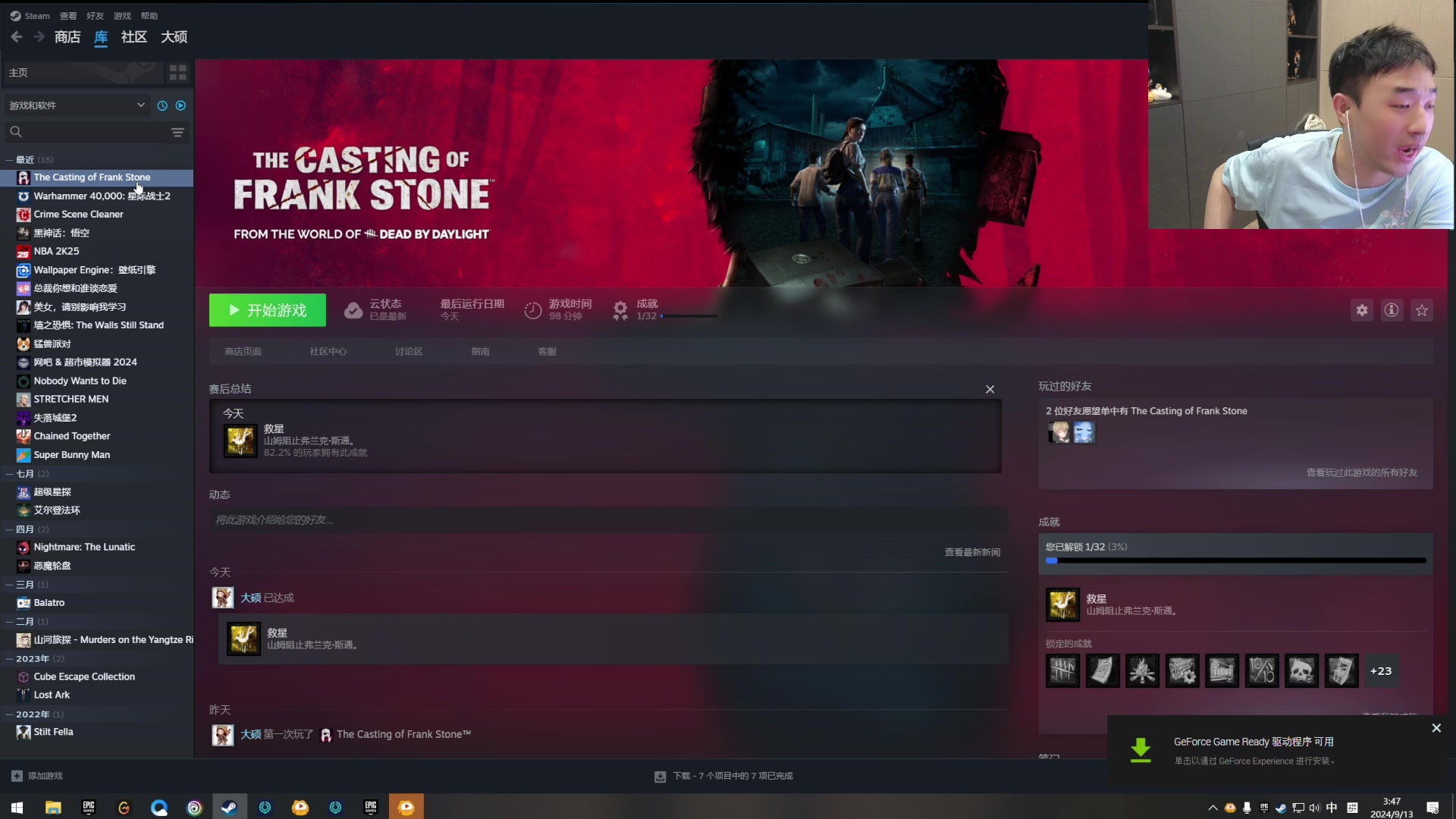1456x819 pixels.
Task: Open the 商店页面 link
Action: pyautogui.click(x=243, y=352)
